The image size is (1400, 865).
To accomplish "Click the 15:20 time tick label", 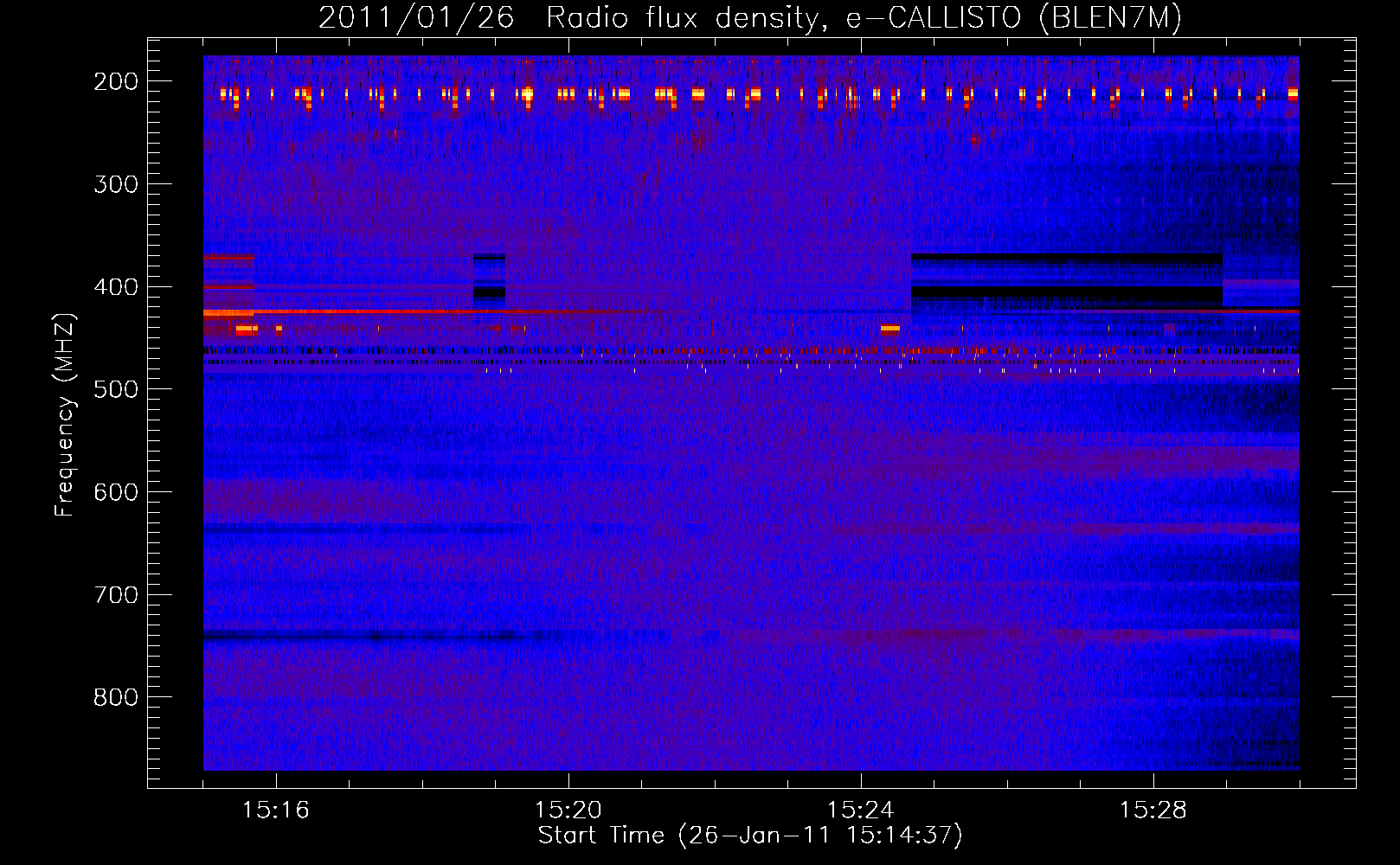I will point(568,811).
